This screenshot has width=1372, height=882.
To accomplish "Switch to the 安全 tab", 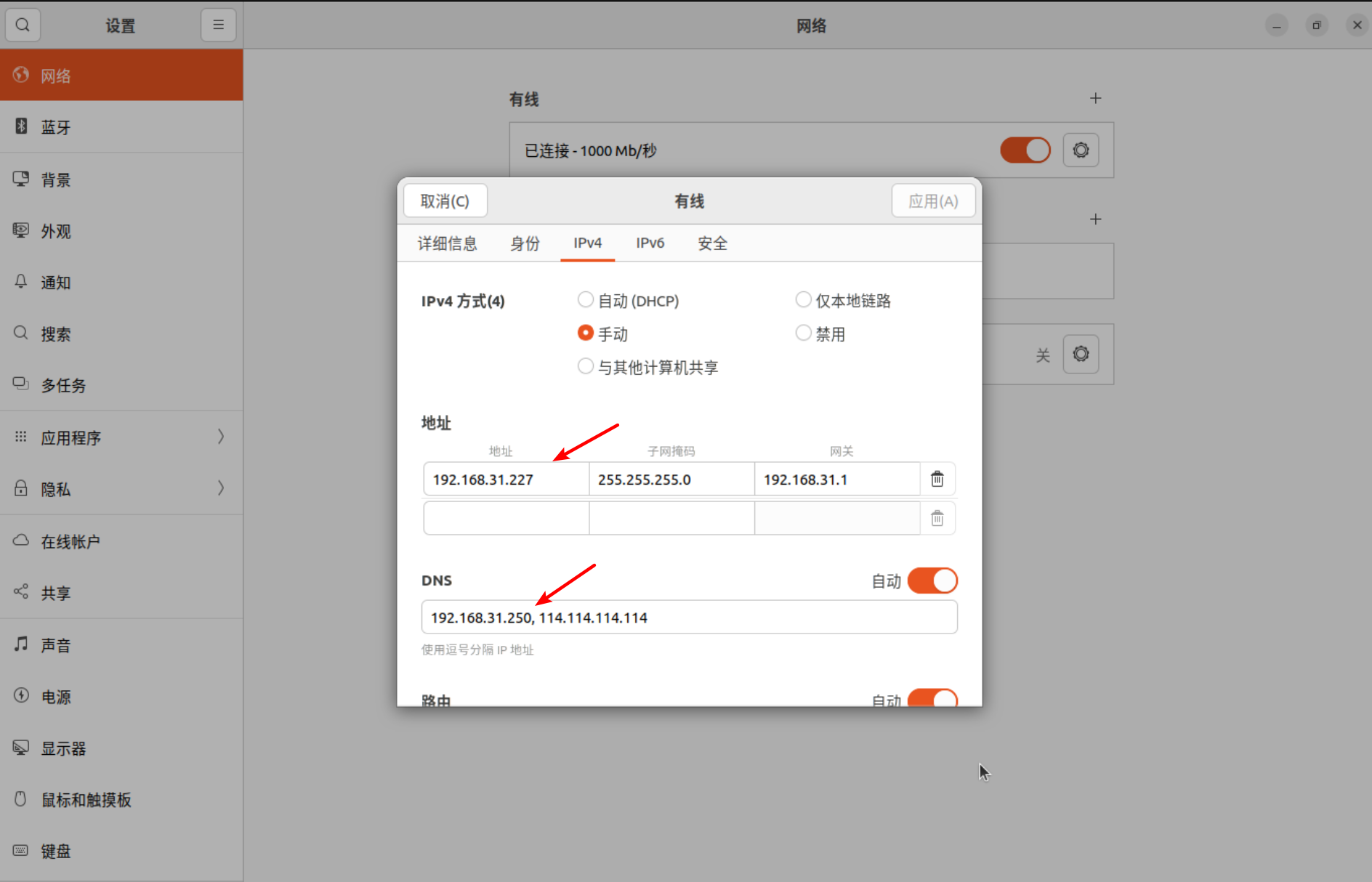I will click(713, 243).
